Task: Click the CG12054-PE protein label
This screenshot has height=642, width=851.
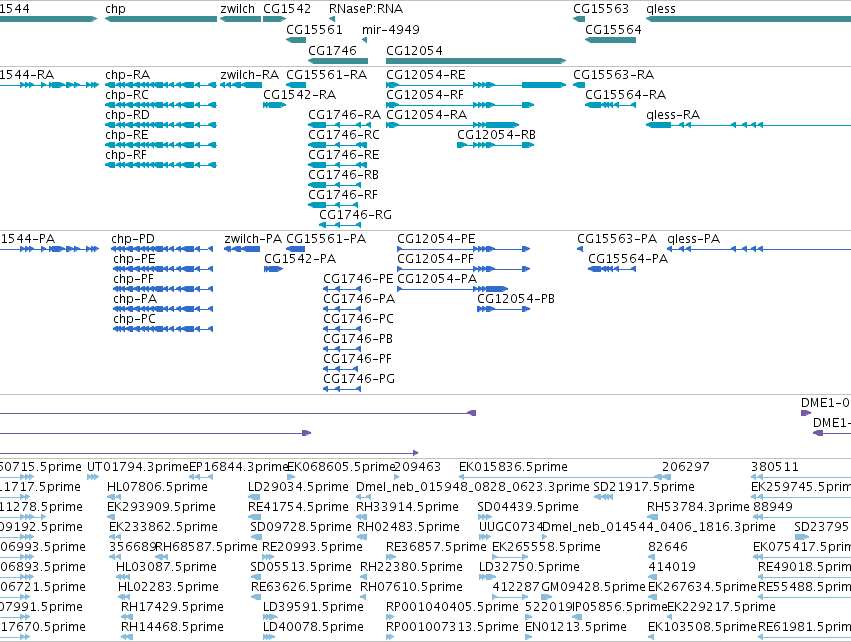Action: click(436, 238)
